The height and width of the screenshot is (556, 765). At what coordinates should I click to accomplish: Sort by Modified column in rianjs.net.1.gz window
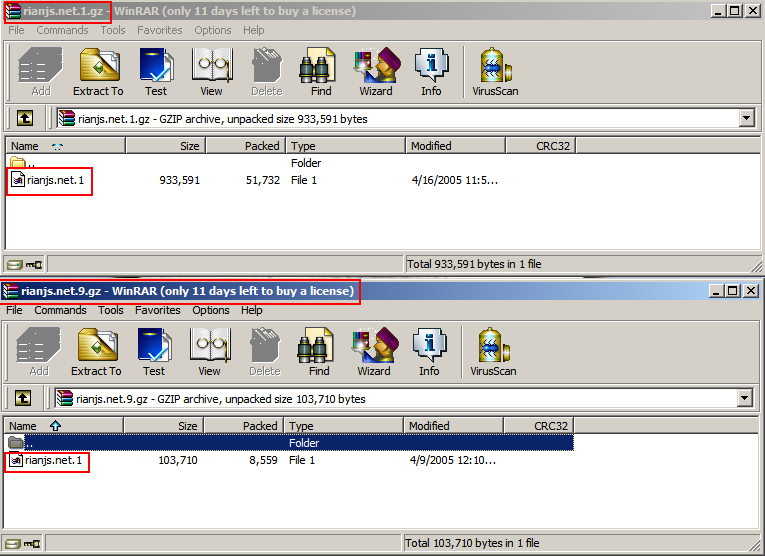pyautogui.click(x=456, y=146)
